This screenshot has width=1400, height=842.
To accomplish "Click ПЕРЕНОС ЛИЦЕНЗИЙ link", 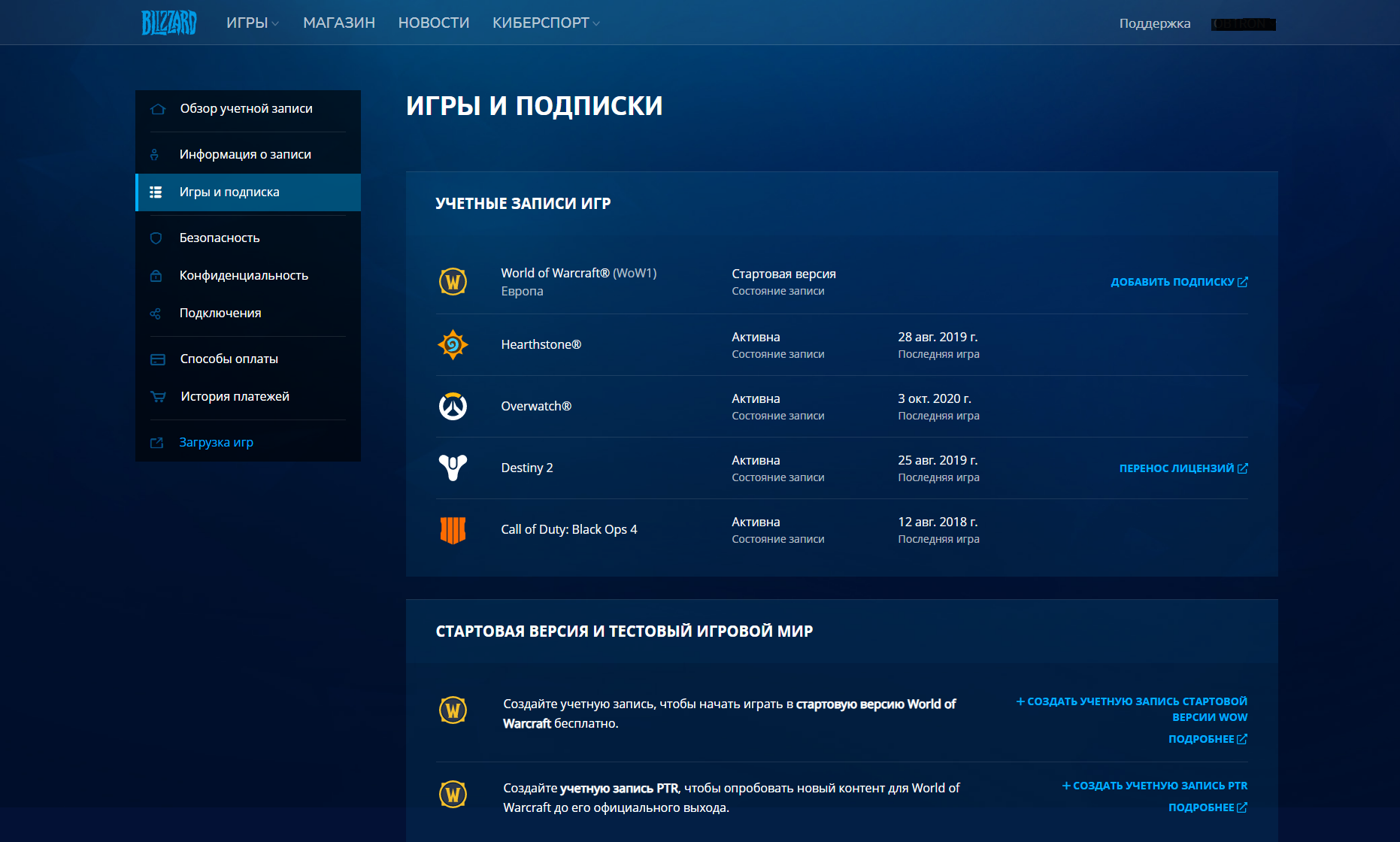I will click(1177, 468).
